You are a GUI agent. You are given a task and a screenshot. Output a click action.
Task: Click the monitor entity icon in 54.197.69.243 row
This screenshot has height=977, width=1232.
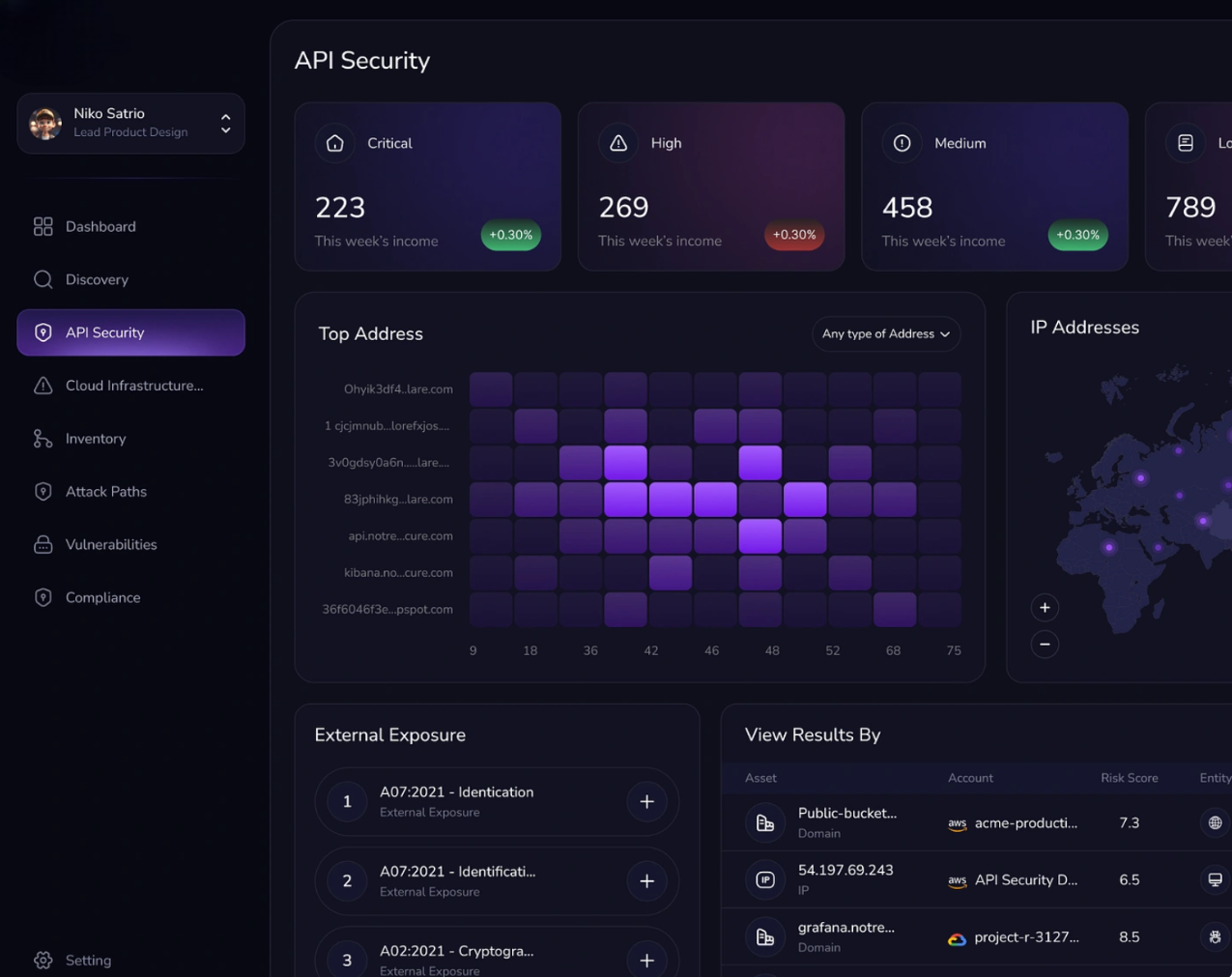(1215, 879)
